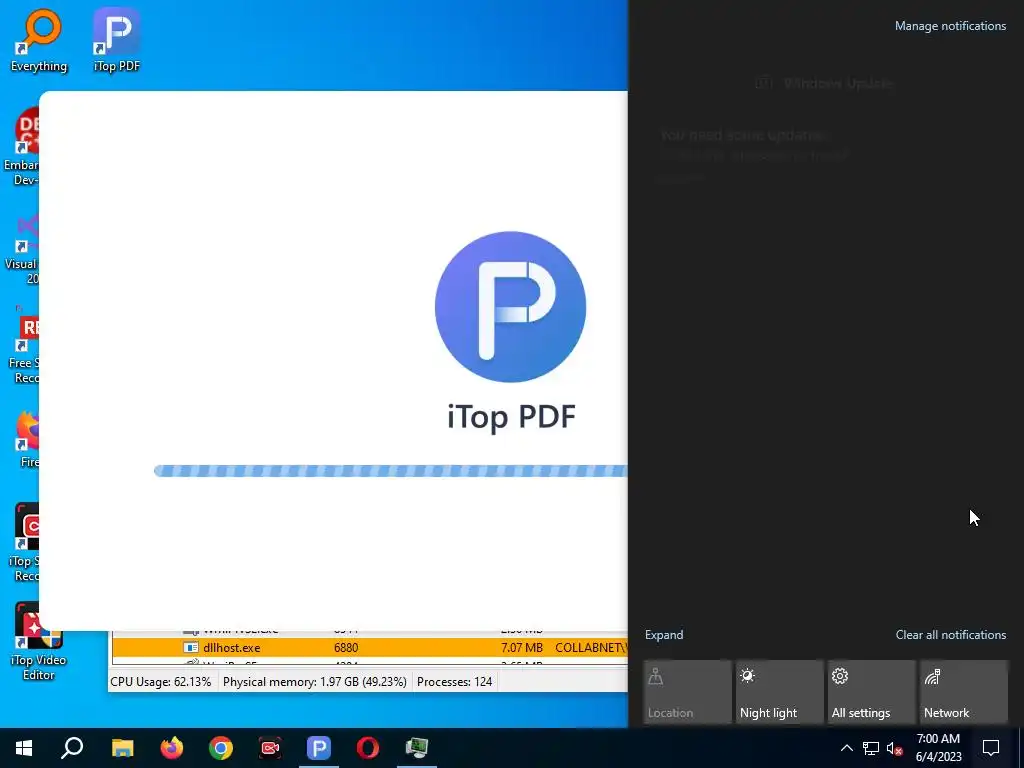The image size is (1024, 768).
Task: Open taskbar Search magnifier
Action: click(72, 748)
